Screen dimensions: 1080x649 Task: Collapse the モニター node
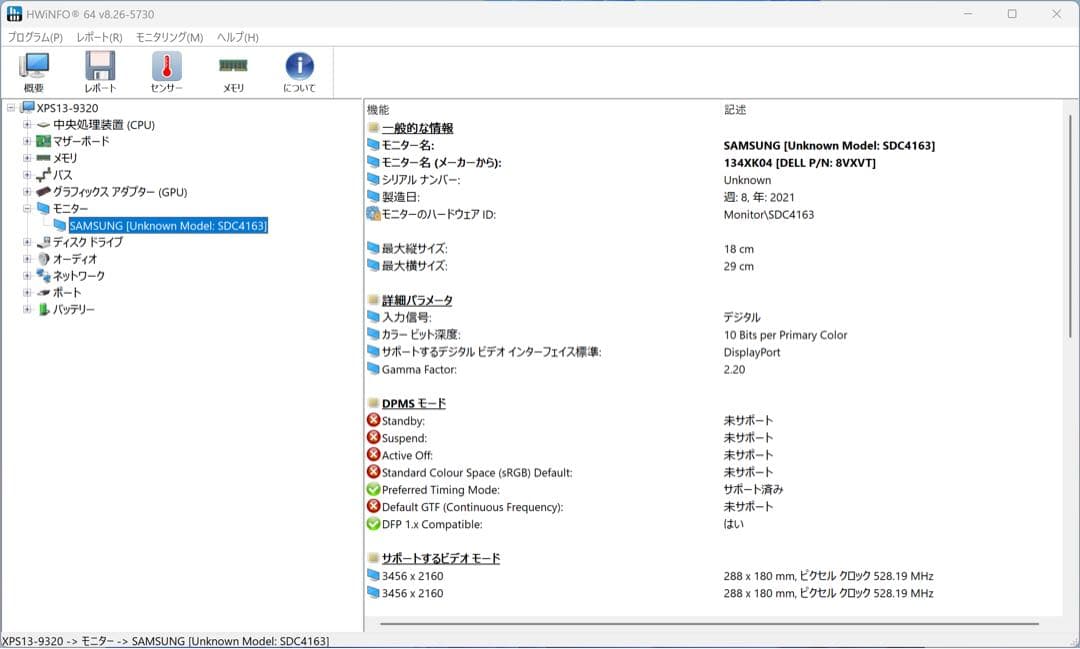26,208
